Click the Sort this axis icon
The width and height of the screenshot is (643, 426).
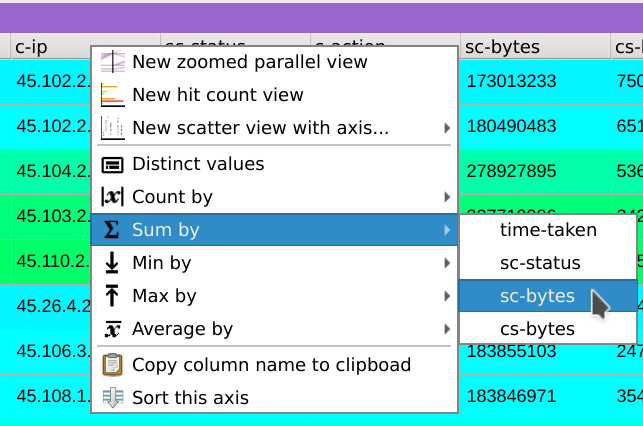(x=113, y=398)
